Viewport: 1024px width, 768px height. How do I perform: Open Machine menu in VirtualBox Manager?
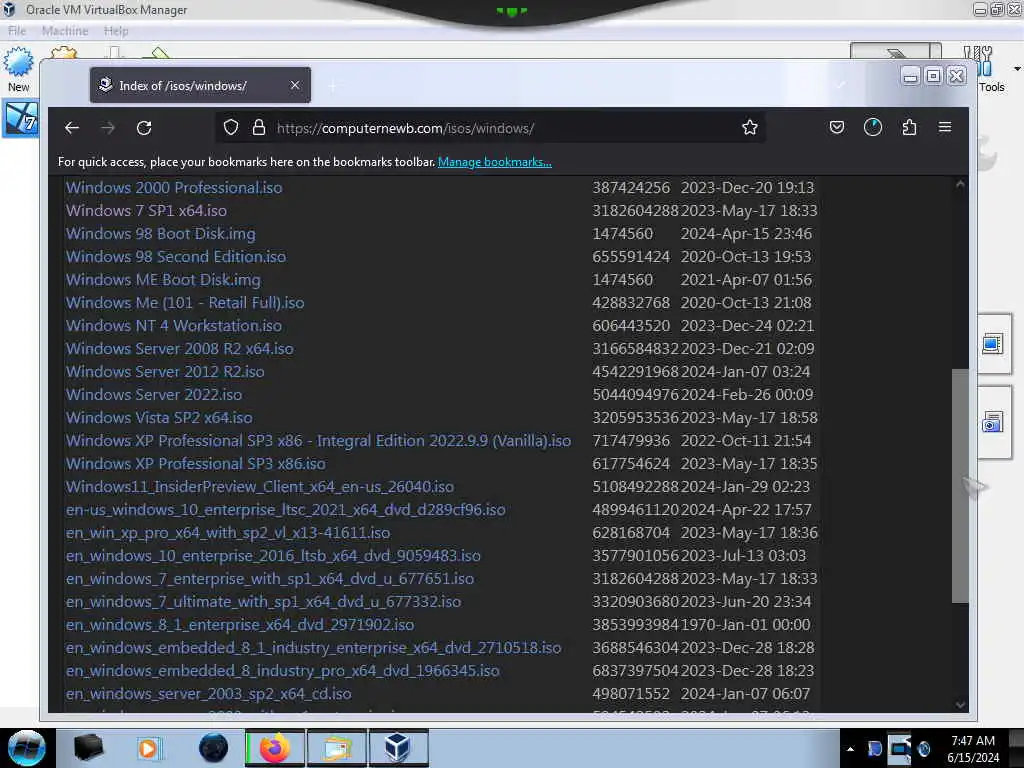click(x=65, y=31)
